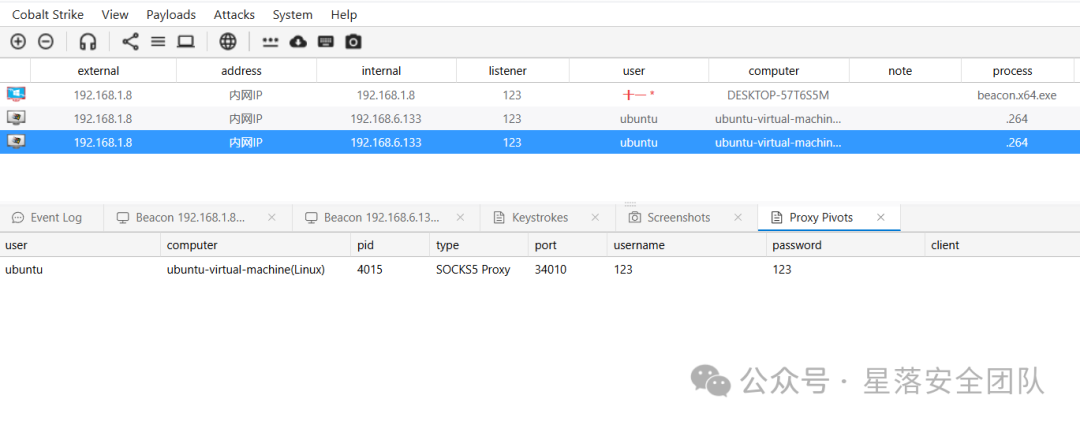This screenshot has width=1080, height=425.
Task: Close the Screenshots tab
Action: pos(738,218)
